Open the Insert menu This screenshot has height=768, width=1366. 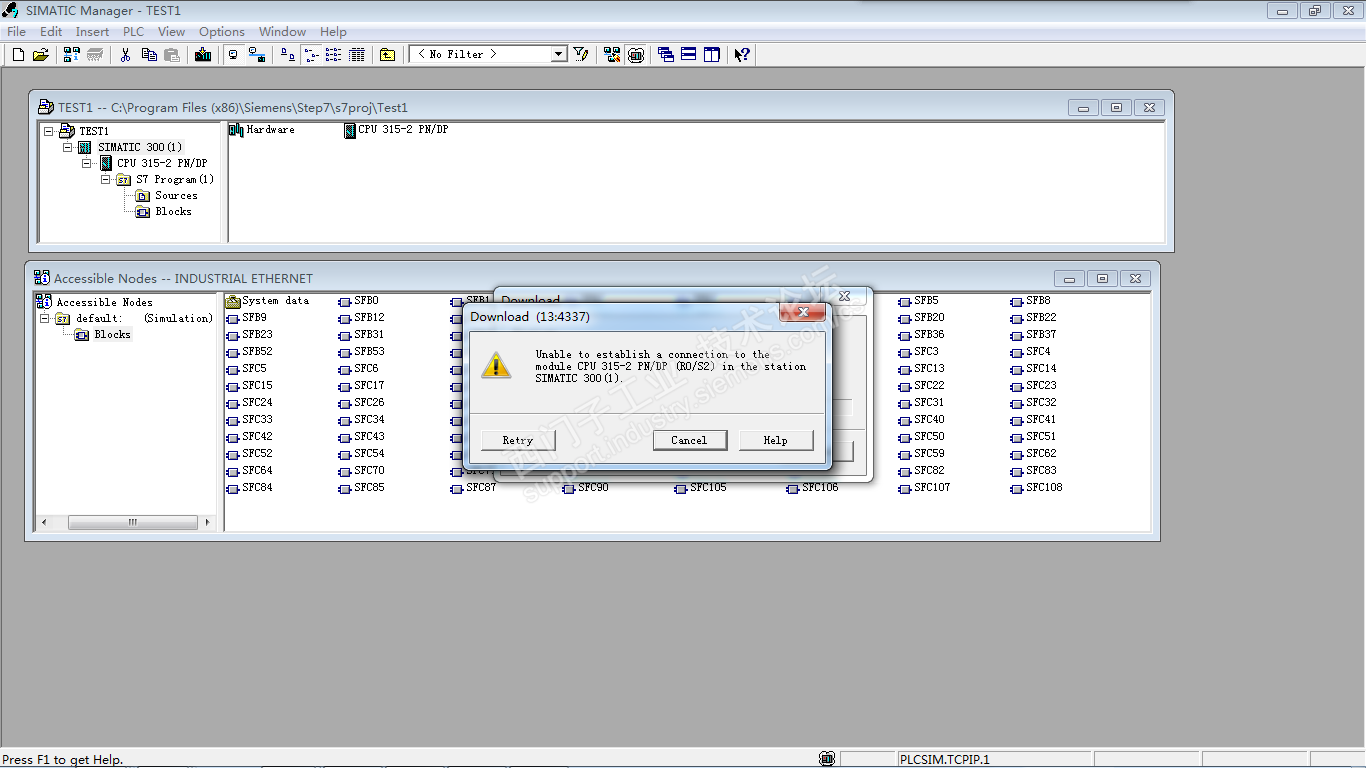(x=93, y=32)
